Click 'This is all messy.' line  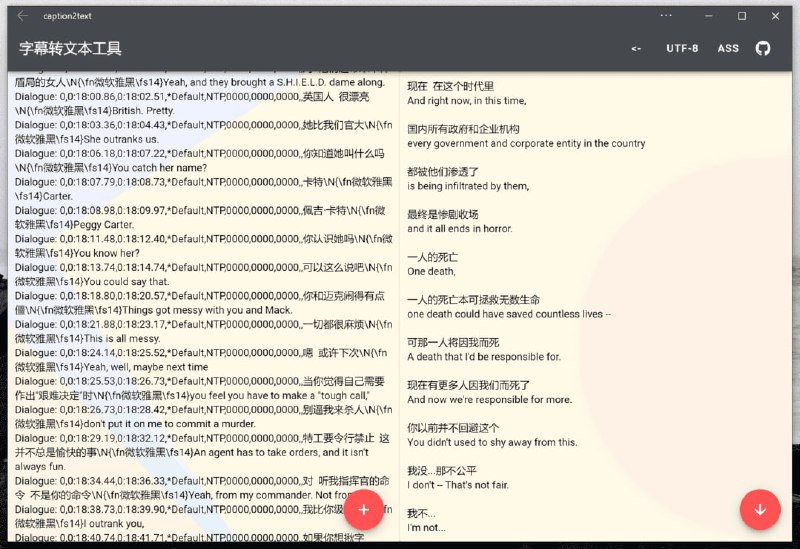(x=122, y=339)
